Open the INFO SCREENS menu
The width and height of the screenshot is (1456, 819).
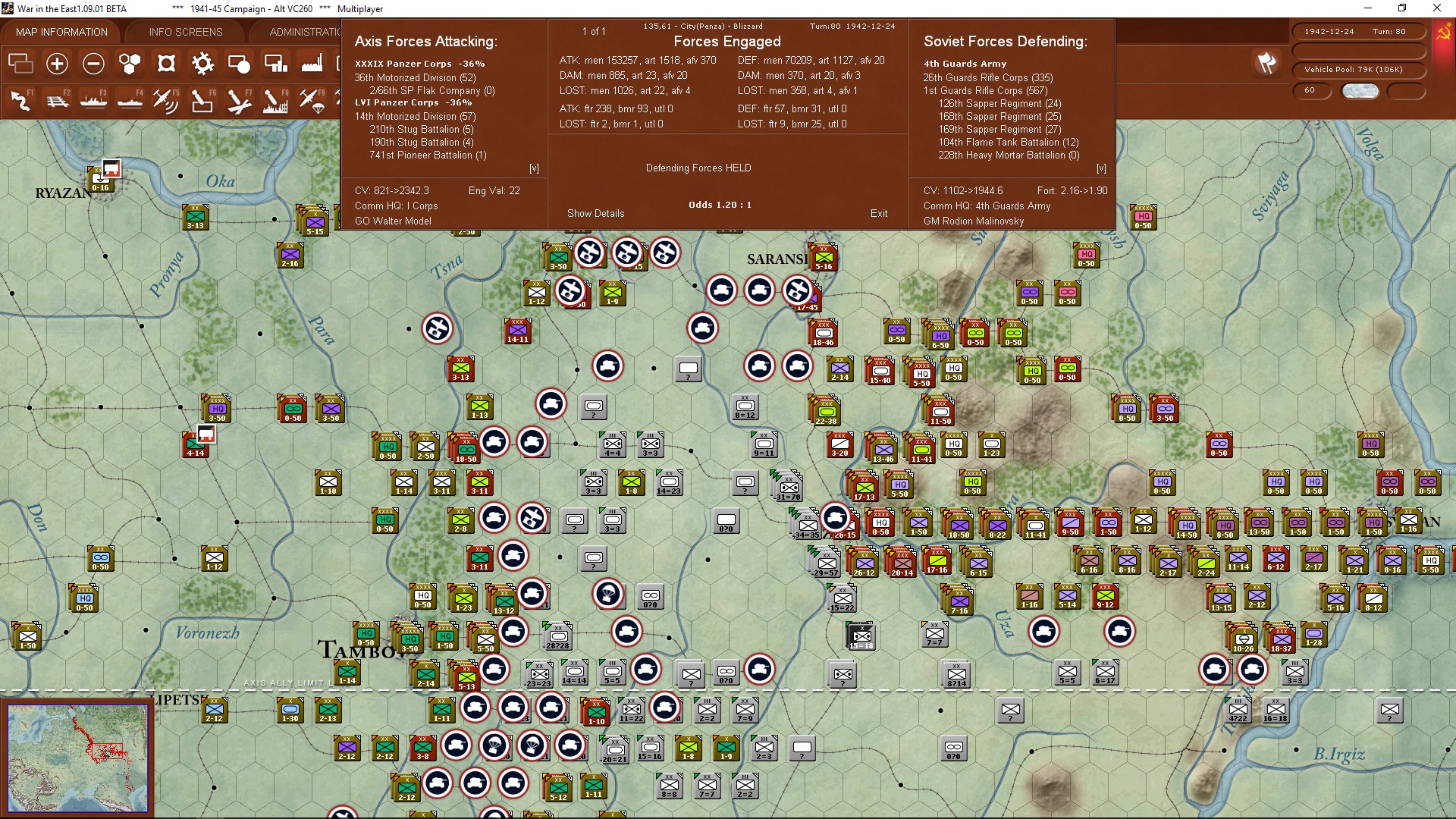pos(185,32)
